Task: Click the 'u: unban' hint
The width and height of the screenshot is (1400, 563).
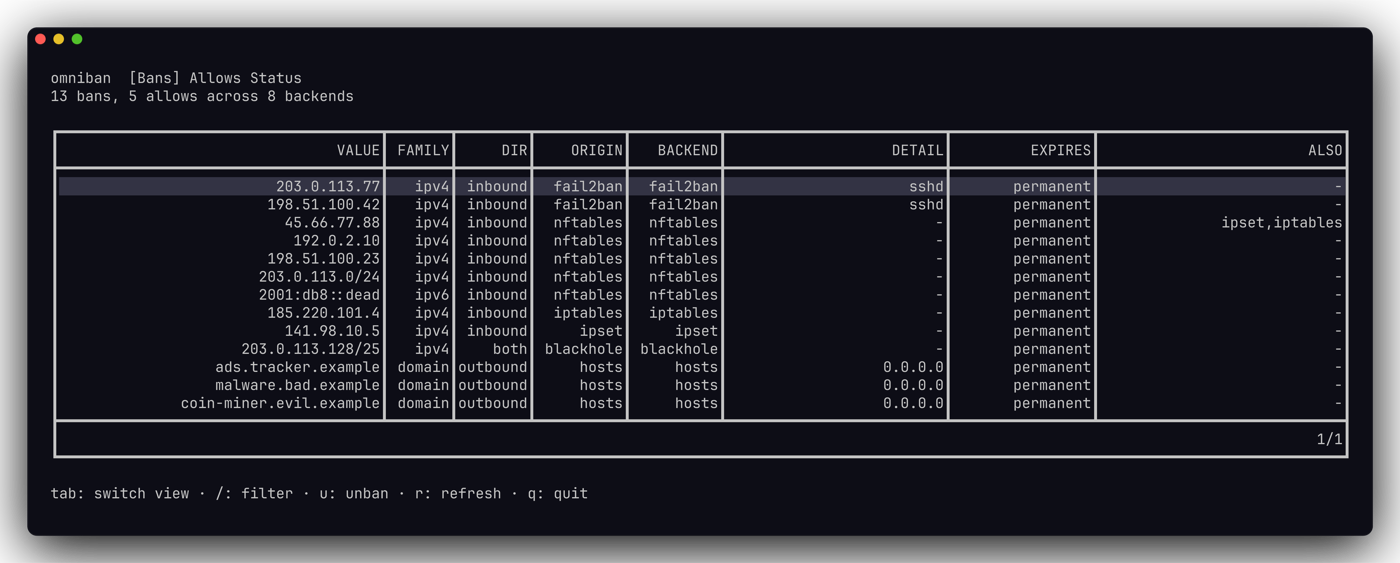Action: tap(354, 493)
